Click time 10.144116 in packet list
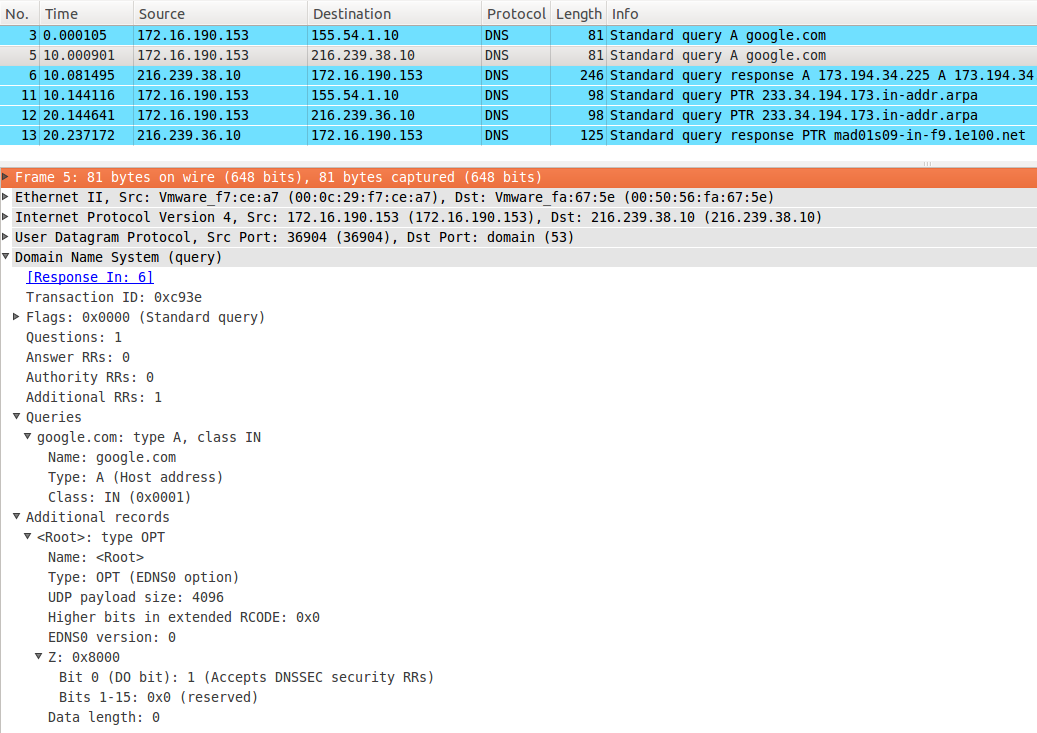The height and width of the screenshot is (733, 1037). click(x=79, y=95)
